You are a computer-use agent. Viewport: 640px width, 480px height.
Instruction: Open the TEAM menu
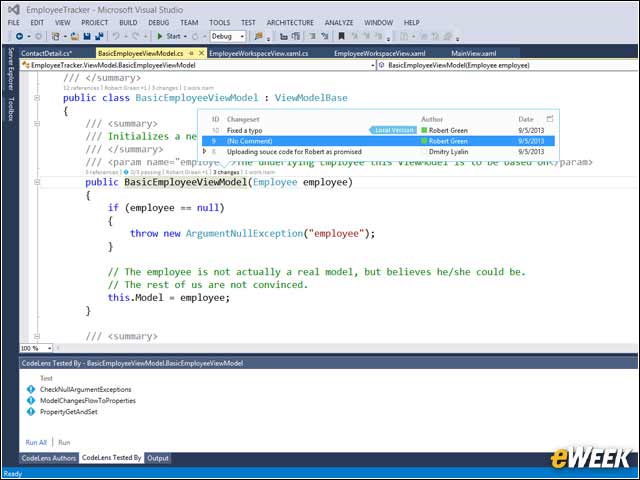tap(189, 22)
